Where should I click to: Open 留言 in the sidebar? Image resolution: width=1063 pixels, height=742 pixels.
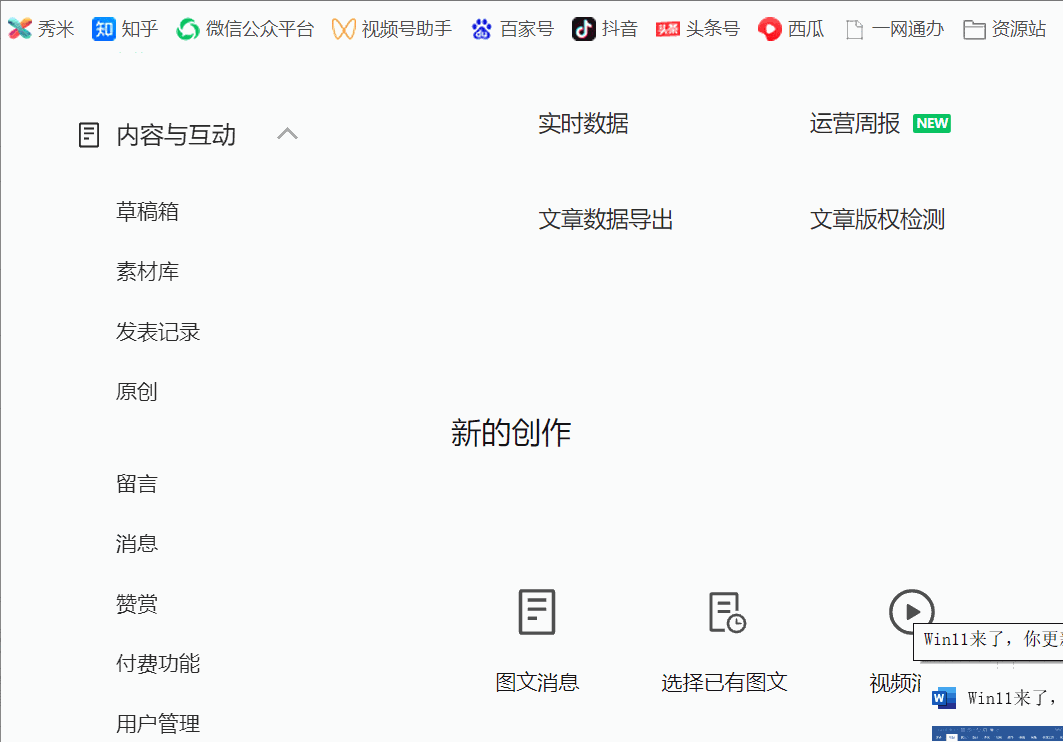(136, 484)
